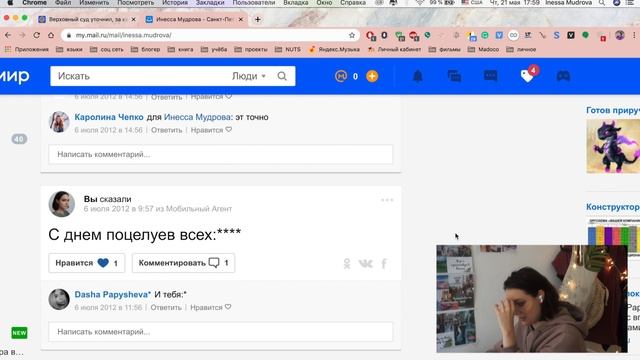Click comment field under Dasha's comment
Image resolution: width=640 pixels, height=360 pixels.
pos(221,332)
